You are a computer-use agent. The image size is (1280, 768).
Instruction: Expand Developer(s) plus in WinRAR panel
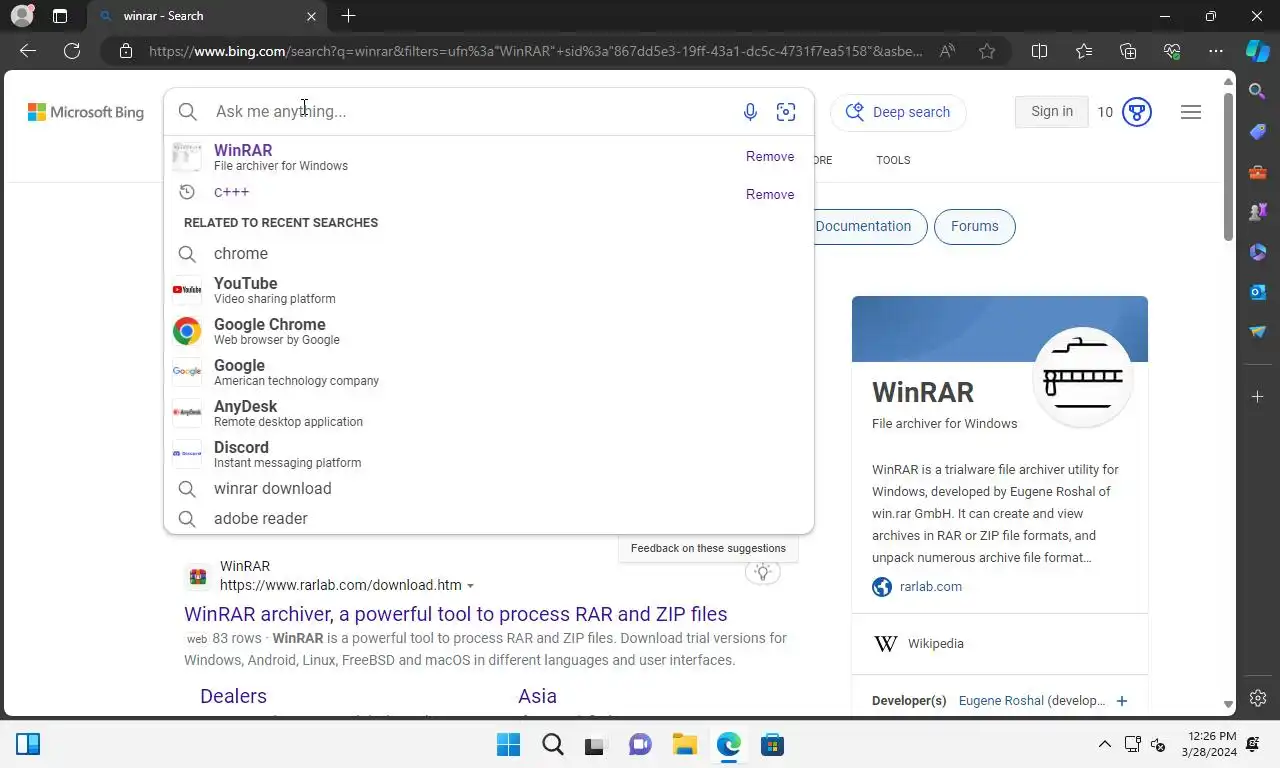pos(1122,701)
